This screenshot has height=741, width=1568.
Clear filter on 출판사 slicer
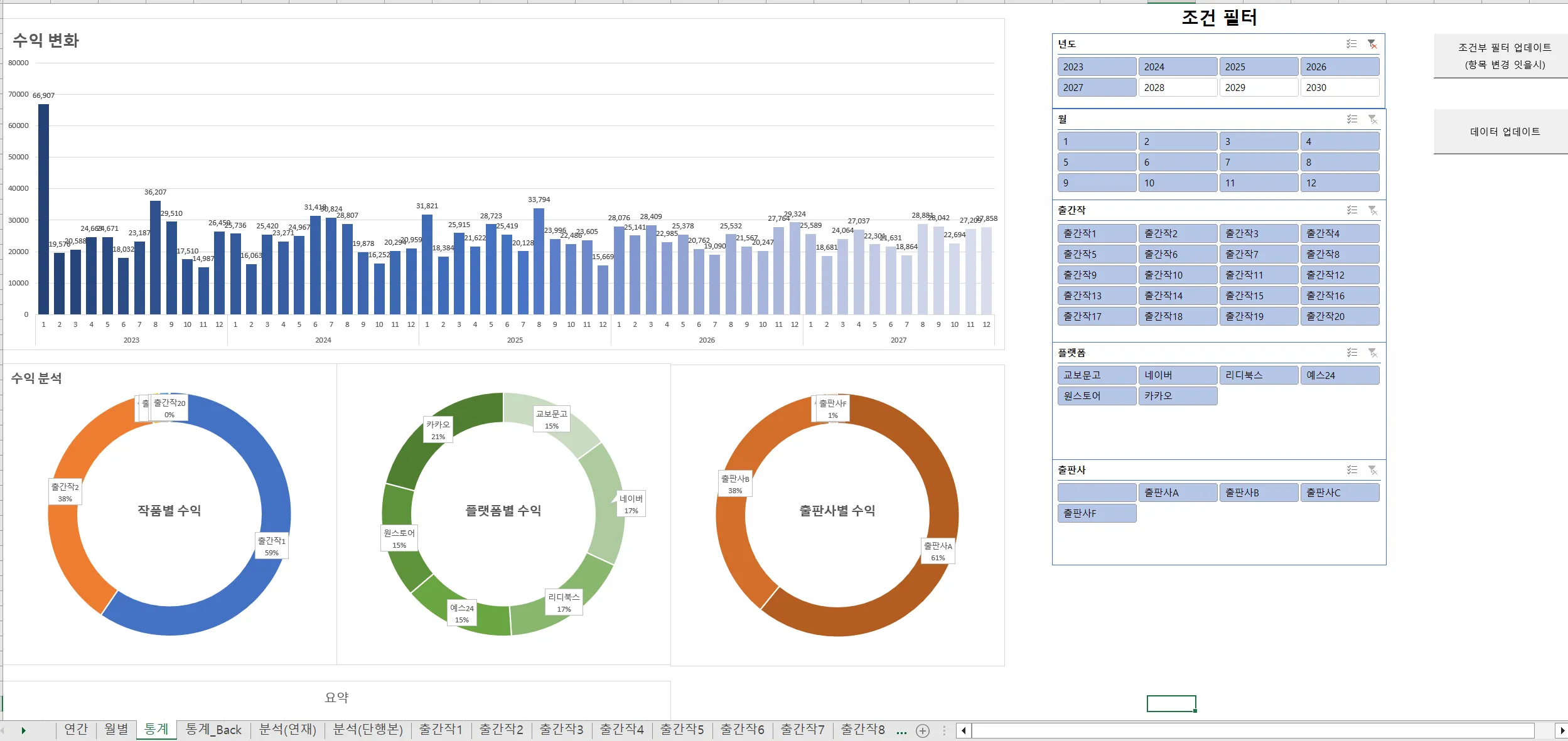1373,470
